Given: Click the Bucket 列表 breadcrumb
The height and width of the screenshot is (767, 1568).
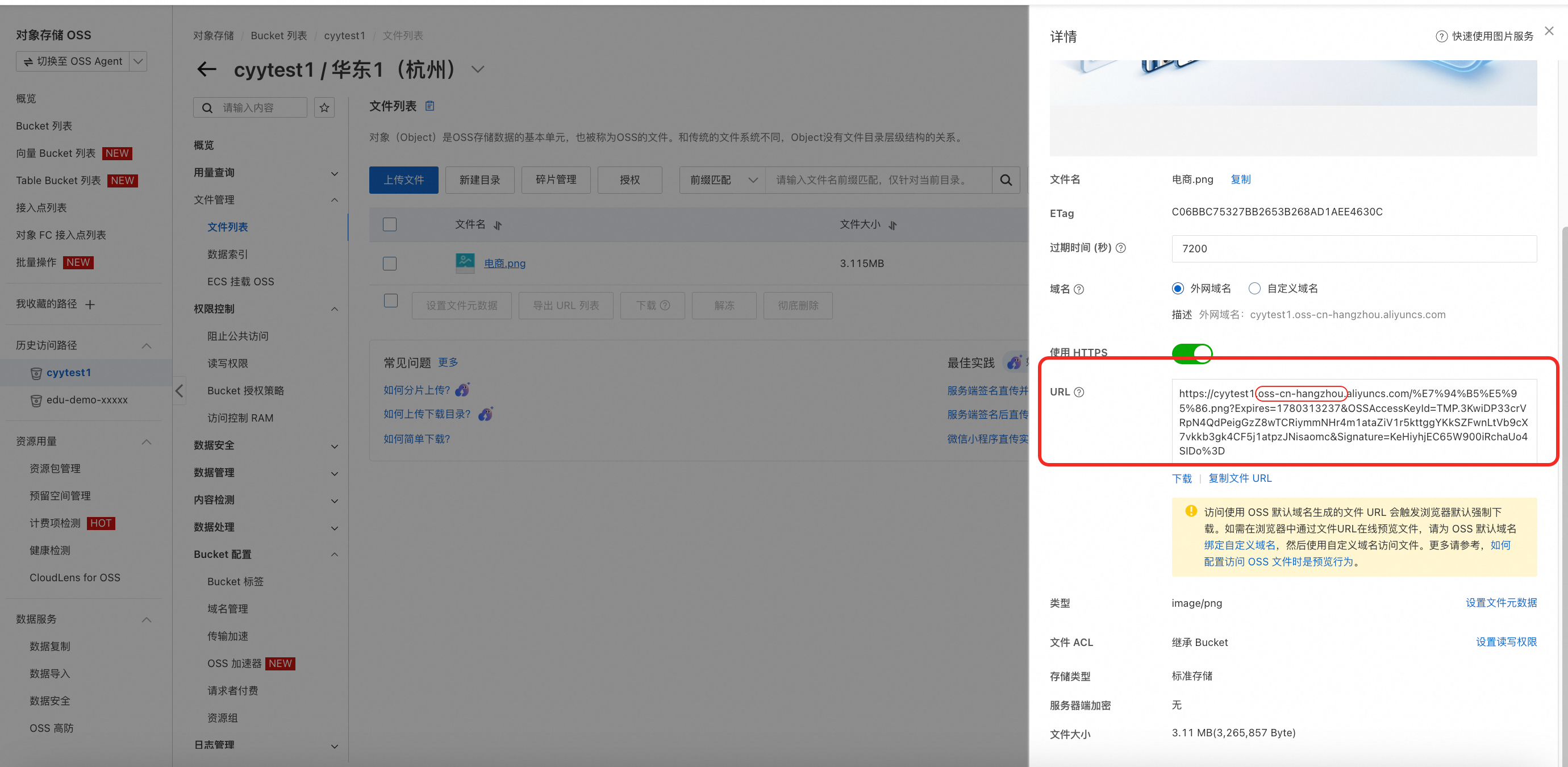Looking at the screenshot, I should (x=279, y=36).
